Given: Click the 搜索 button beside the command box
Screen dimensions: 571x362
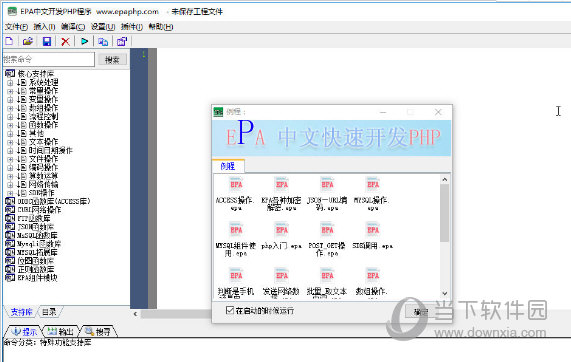Looking at the screenshot, I should 112,59.
